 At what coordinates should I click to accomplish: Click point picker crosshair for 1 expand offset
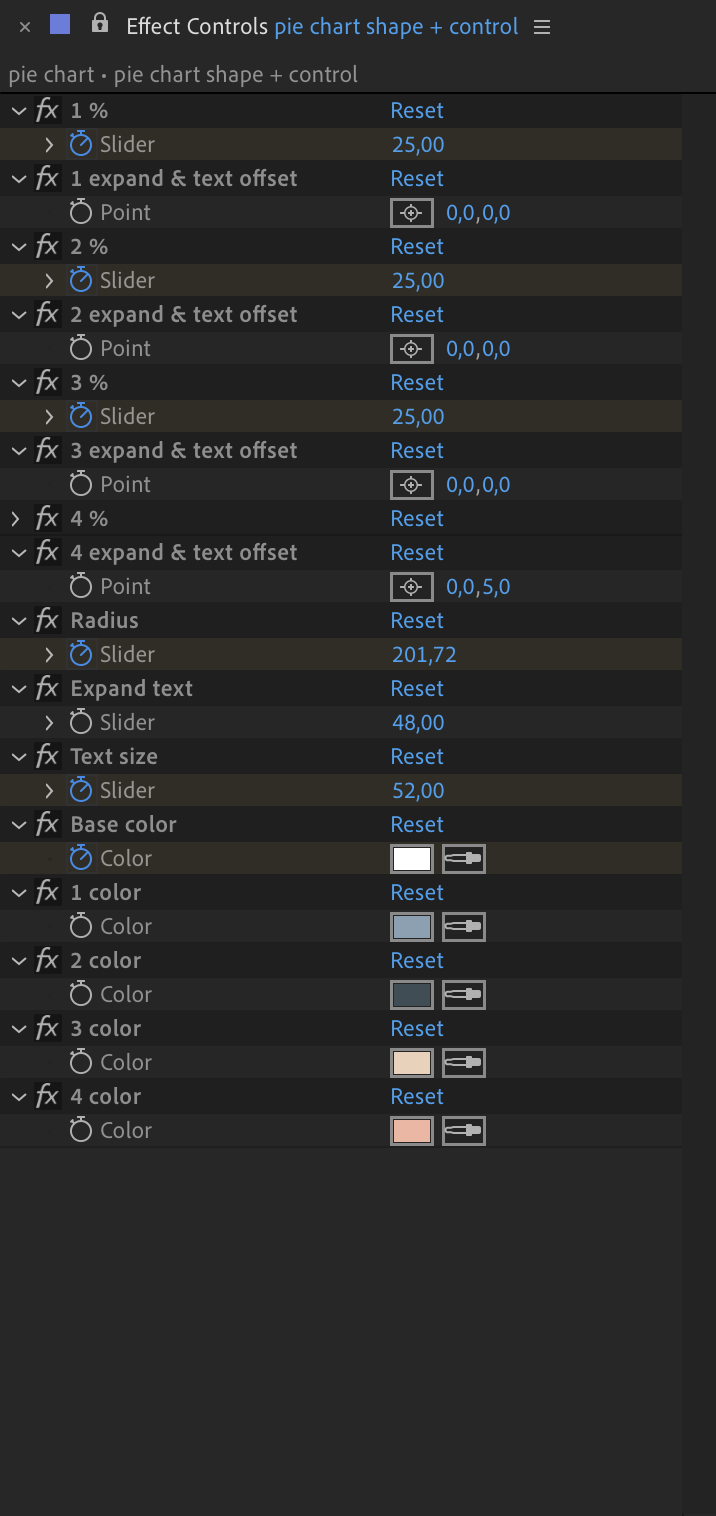pyautogui.click(x=411, y=212)
